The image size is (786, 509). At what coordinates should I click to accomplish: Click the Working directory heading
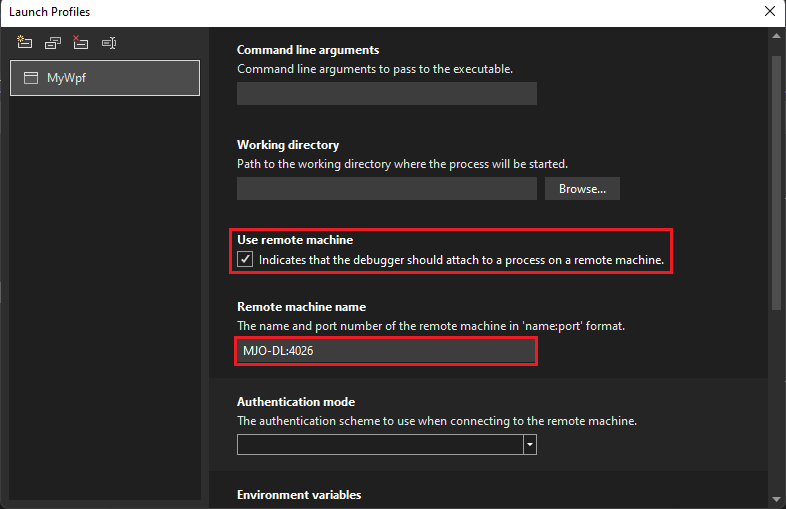coord(288,145)
